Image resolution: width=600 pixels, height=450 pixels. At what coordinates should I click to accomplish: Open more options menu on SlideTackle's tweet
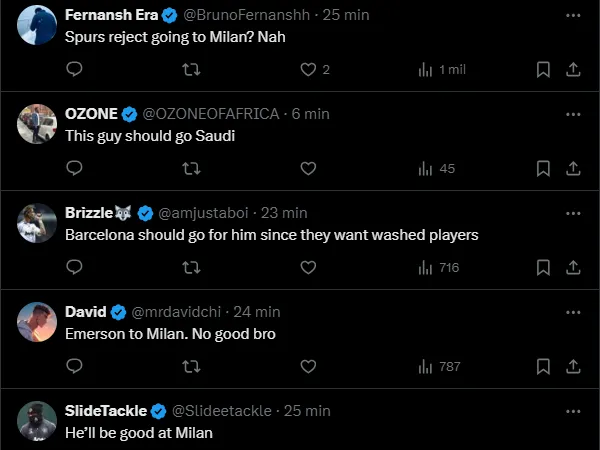pos(573,410)
